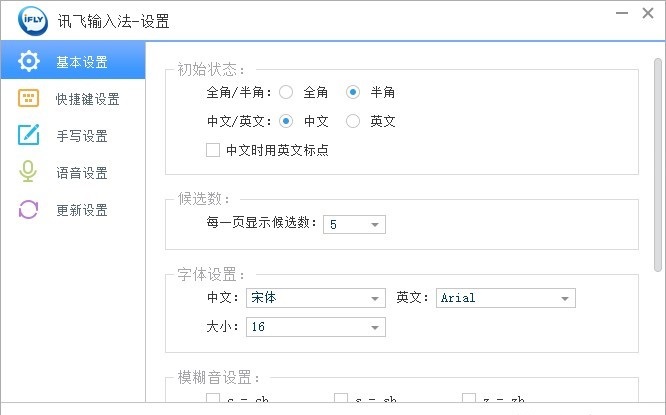Image resolution: width=666 pixels, height=415 pixels.
Task: Expand the 大小 font size dropdown
Action: click(x=316, y=327)
